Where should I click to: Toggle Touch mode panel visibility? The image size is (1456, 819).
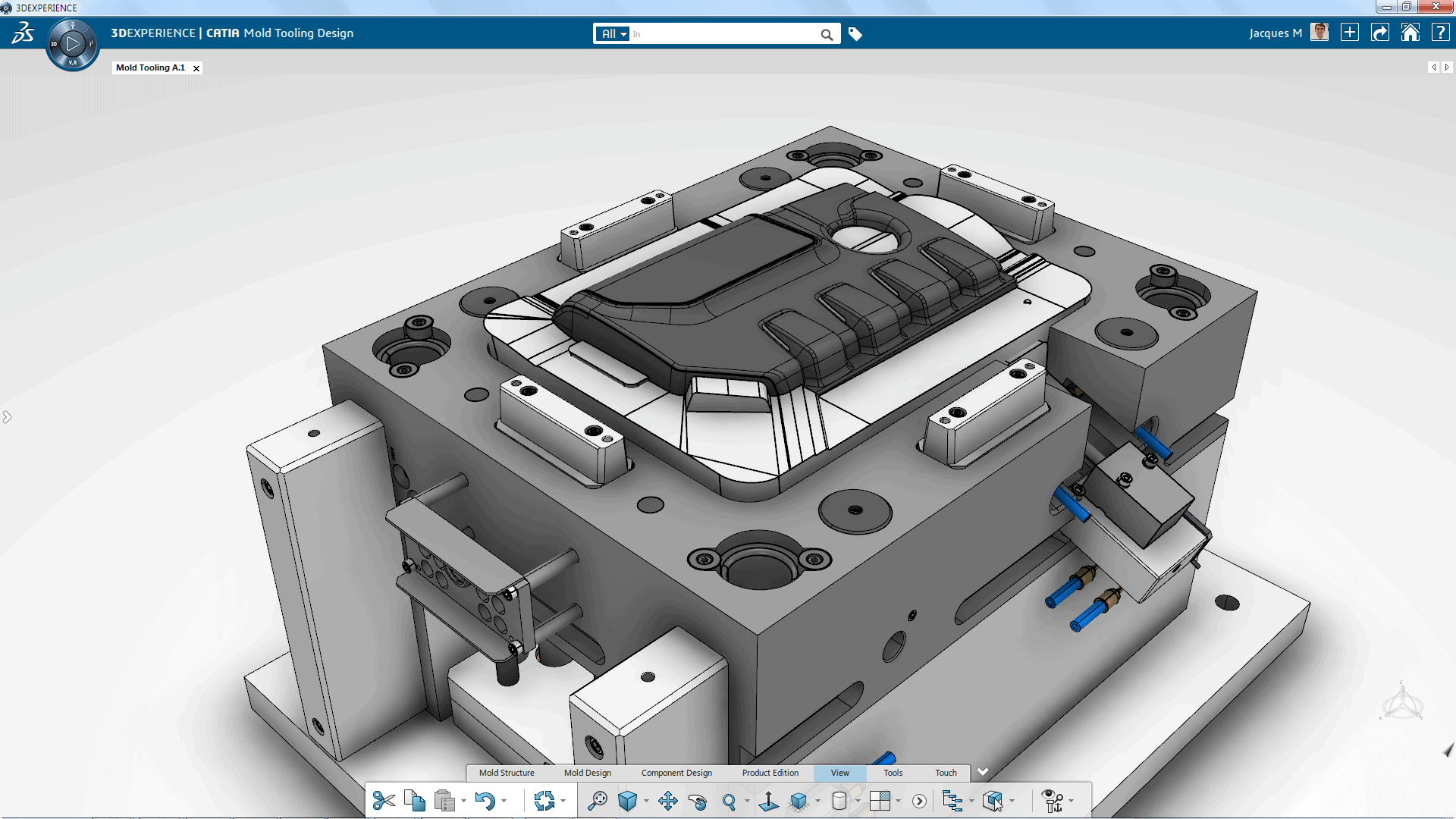click(945, 773)
